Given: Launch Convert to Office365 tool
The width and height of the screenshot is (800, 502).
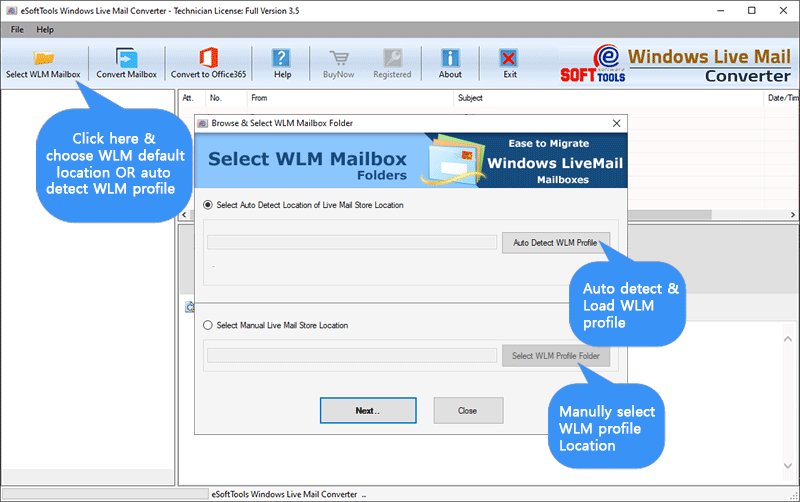Looking at the screenshot, I should (208, 64).
